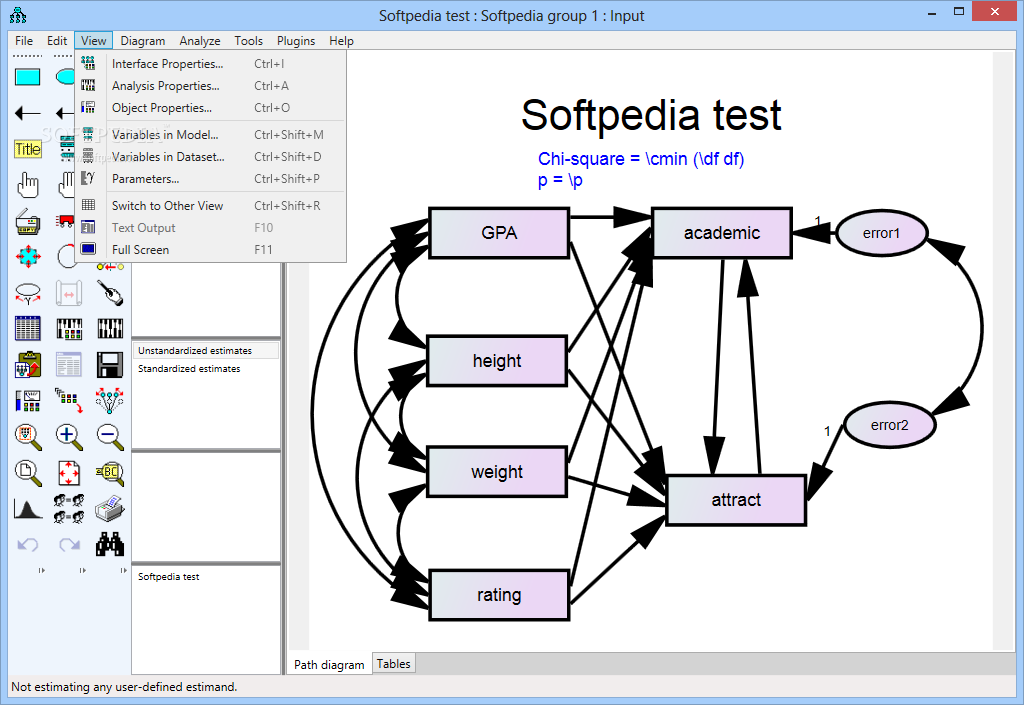The width and height of the screenshot is (1024, 705).
Task: Expand toolbar column arrow below Redo
Action: tap(82, 571)
